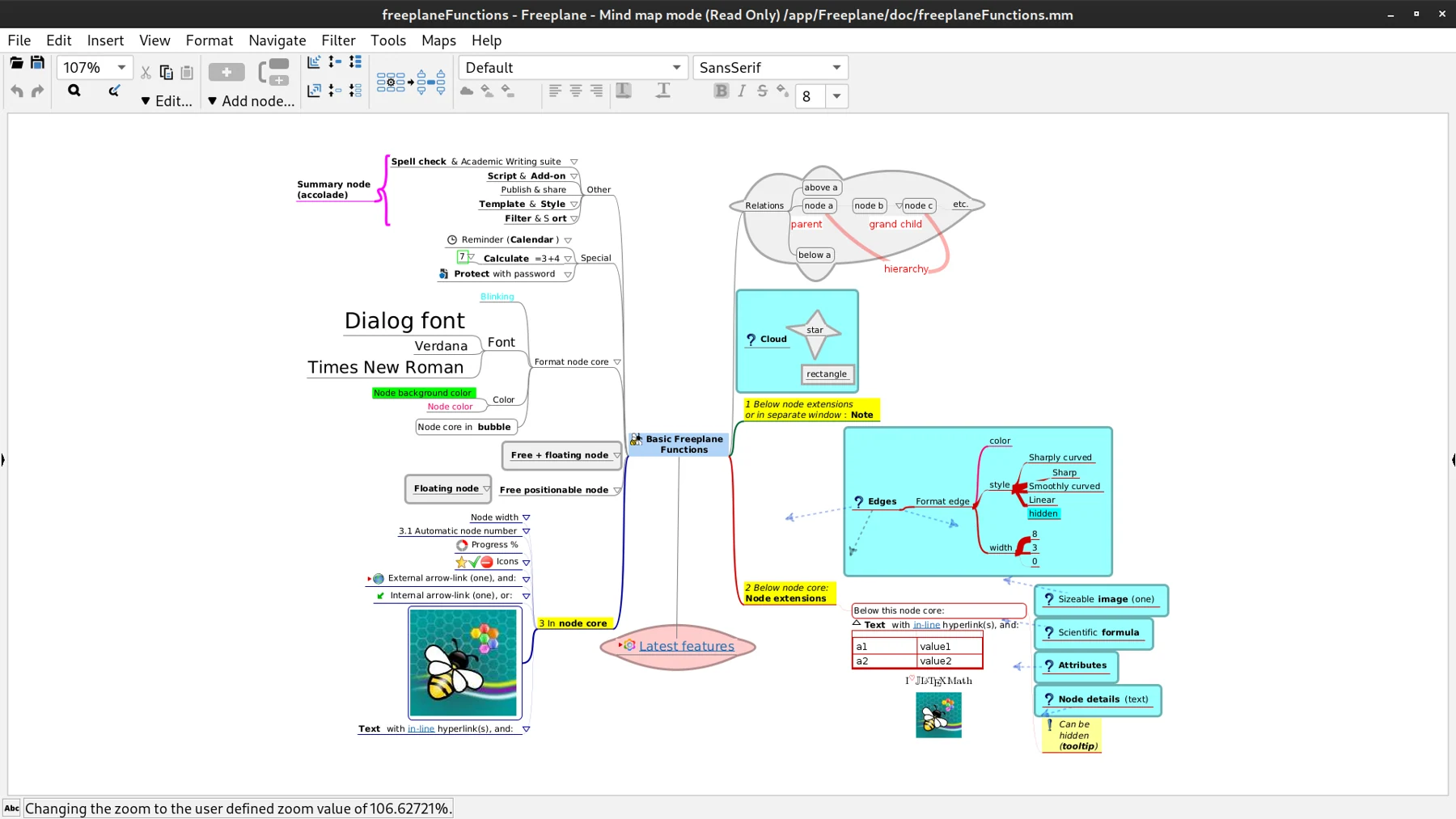This screenshot has width=1456, height=819.
Task: Click the Cut scissors icon
Action: click(146, 73)
